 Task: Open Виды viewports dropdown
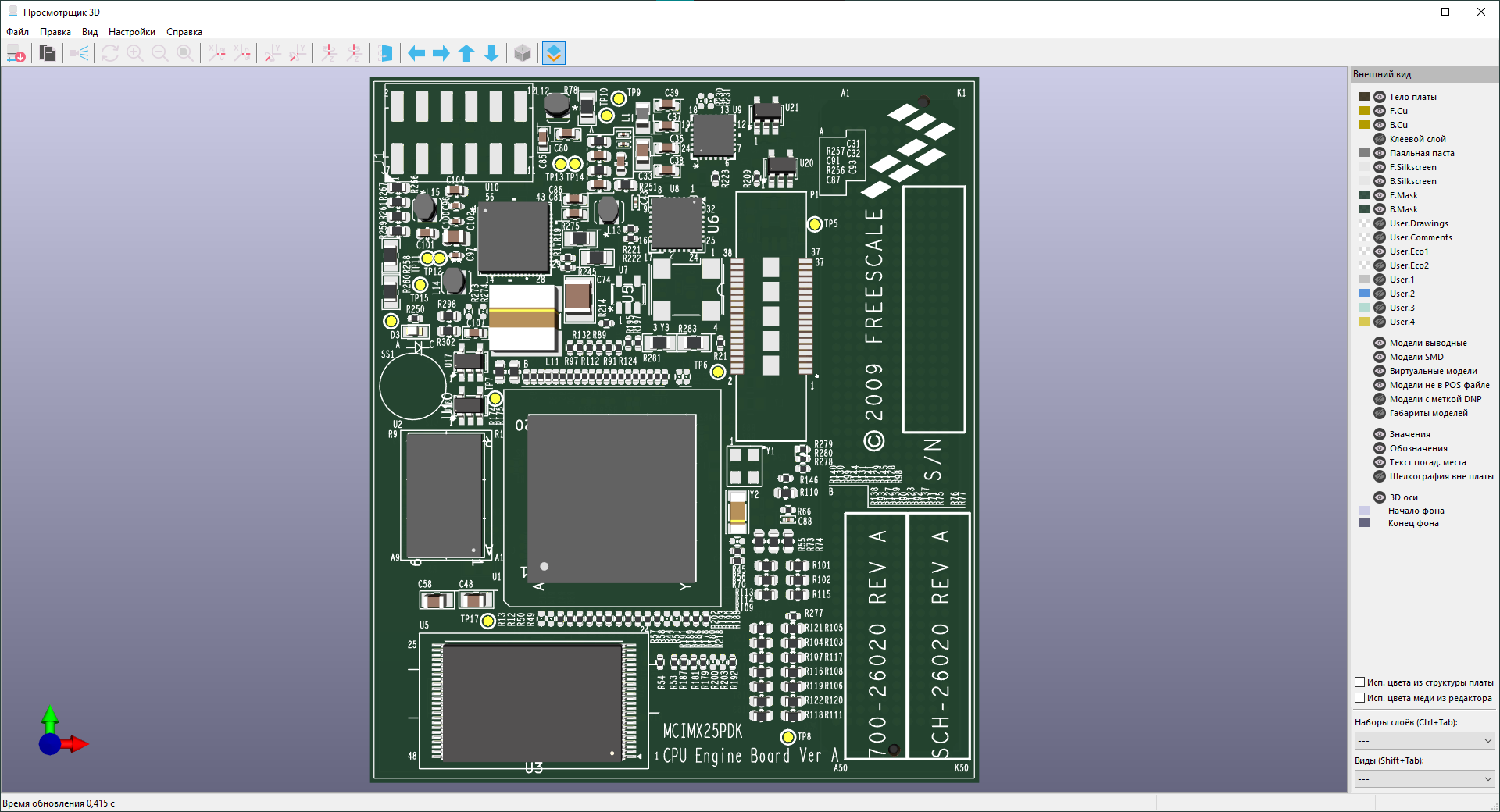(x=1425, y=778)
